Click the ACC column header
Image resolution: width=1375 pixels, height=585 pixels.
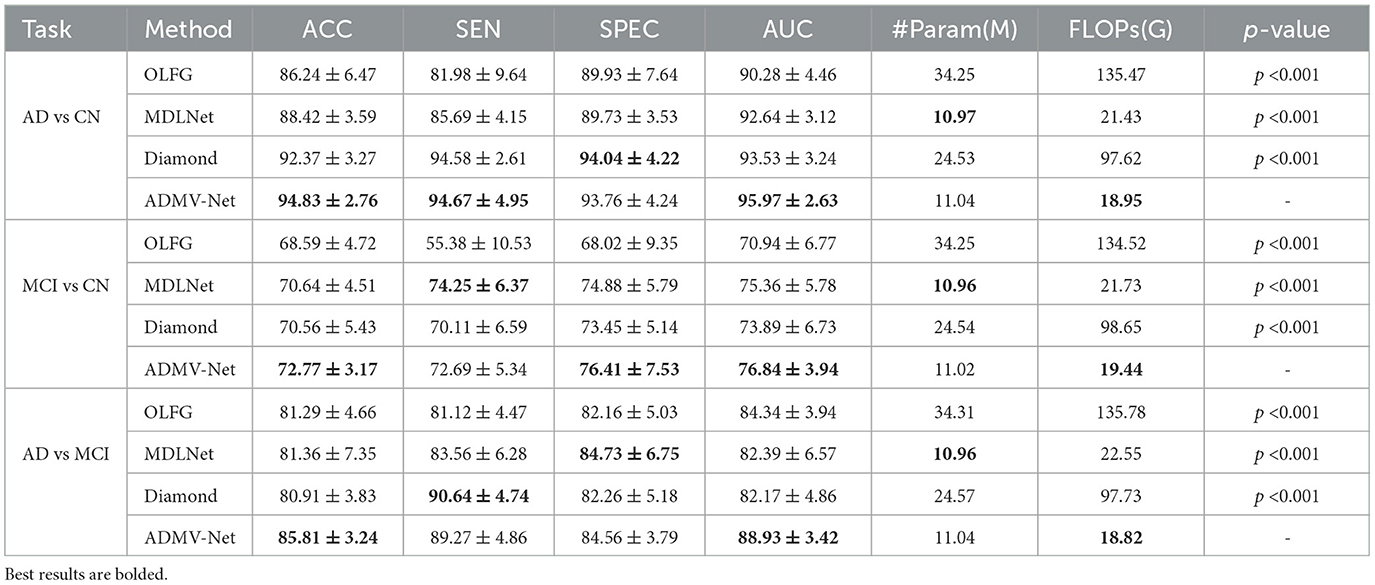click(x=326, y=29)
